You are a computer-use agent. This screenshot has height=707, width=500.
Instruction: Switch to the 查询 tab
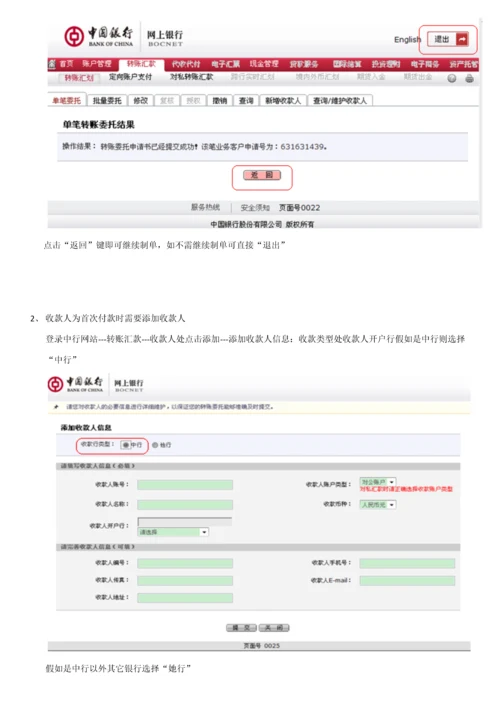point(246,101)
